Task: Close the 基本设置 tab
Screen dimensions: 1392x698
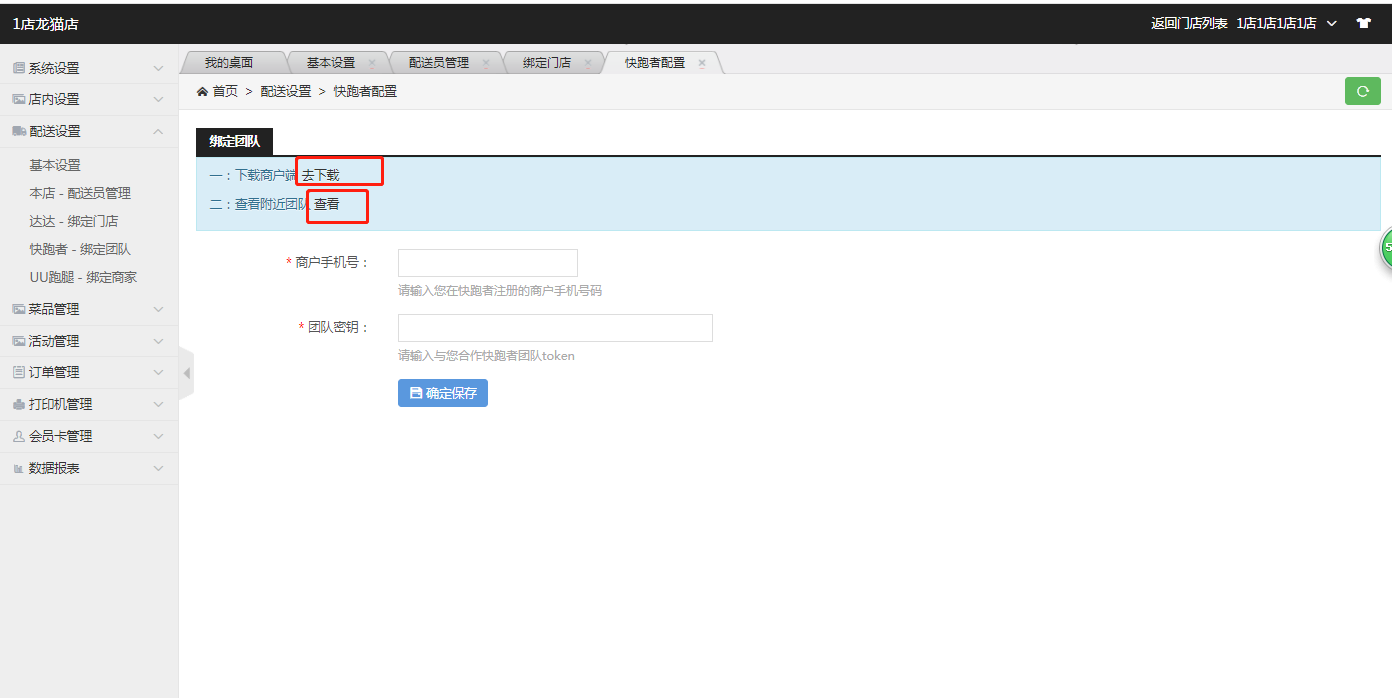Action: [372, 63]
